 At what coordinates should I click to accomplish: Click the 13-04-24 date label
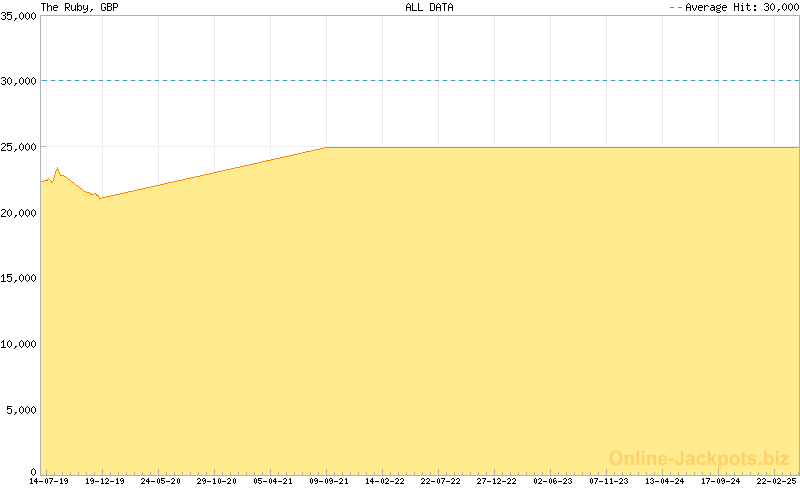pos(665,482)
